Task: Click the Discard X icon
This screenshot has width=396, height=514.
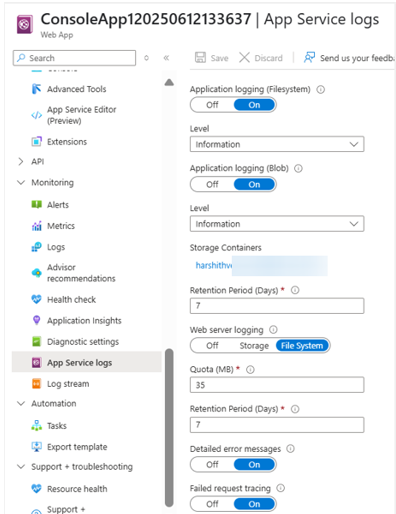Action: tap(244, 57)
